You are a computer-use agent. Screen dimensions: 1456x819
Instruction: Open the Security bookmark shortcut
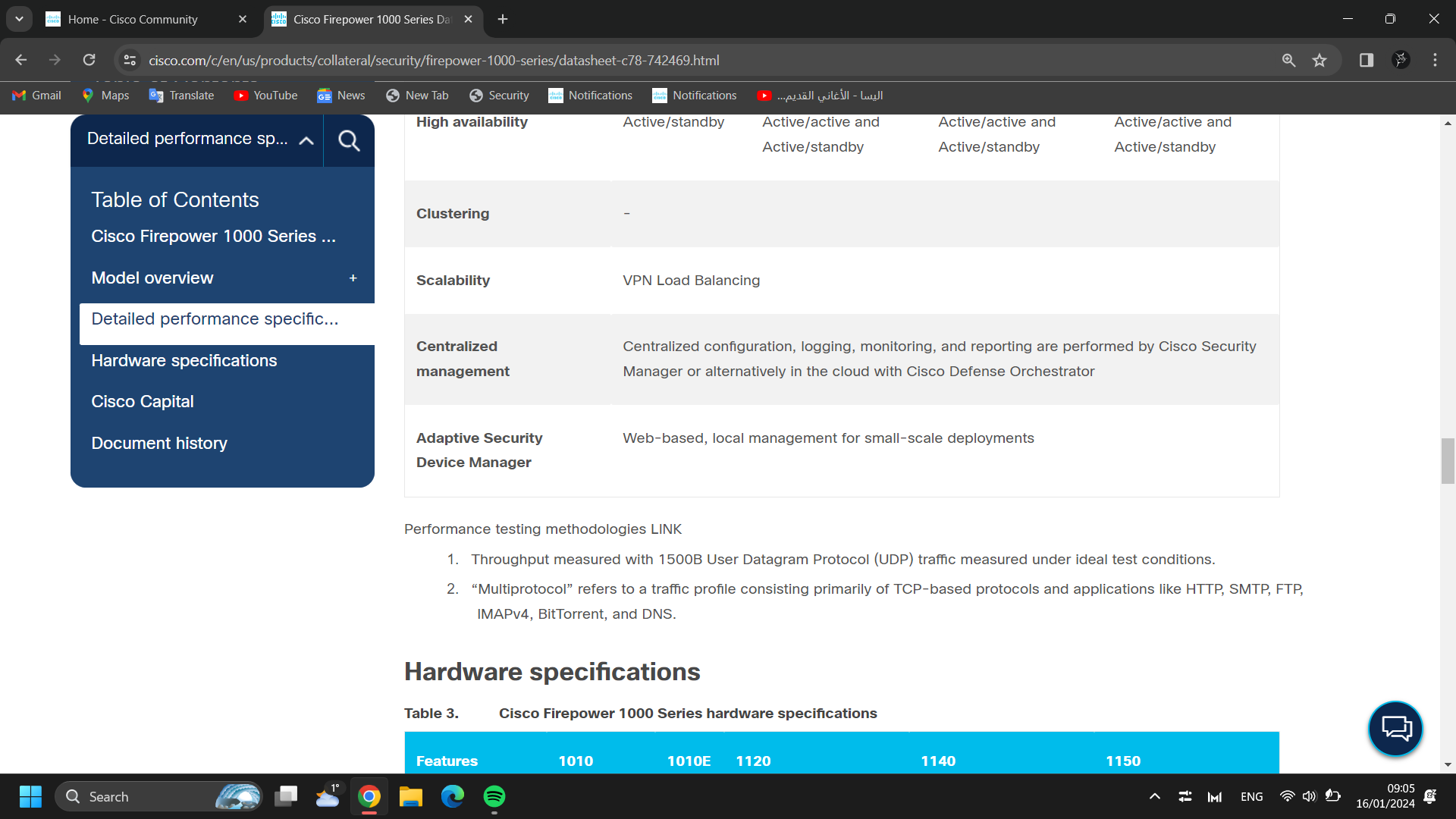pos(499,95)
